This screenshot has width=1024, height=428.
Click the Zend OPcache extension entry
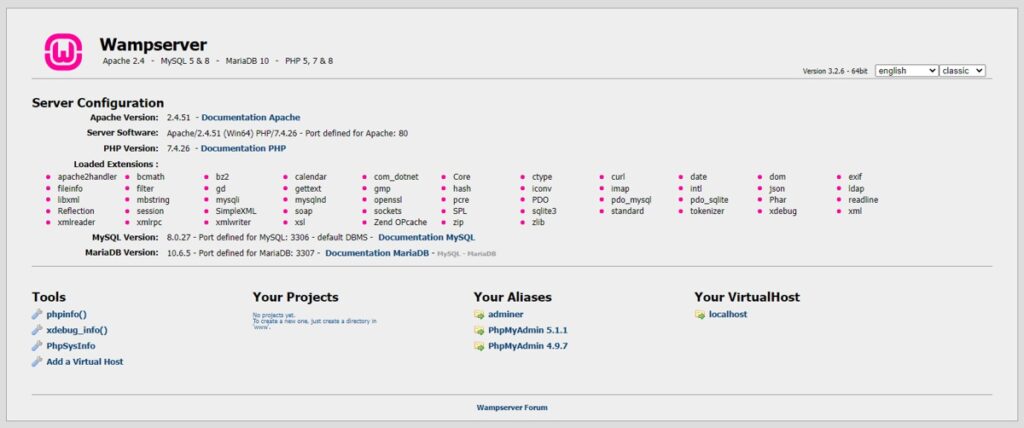(400, 222)
